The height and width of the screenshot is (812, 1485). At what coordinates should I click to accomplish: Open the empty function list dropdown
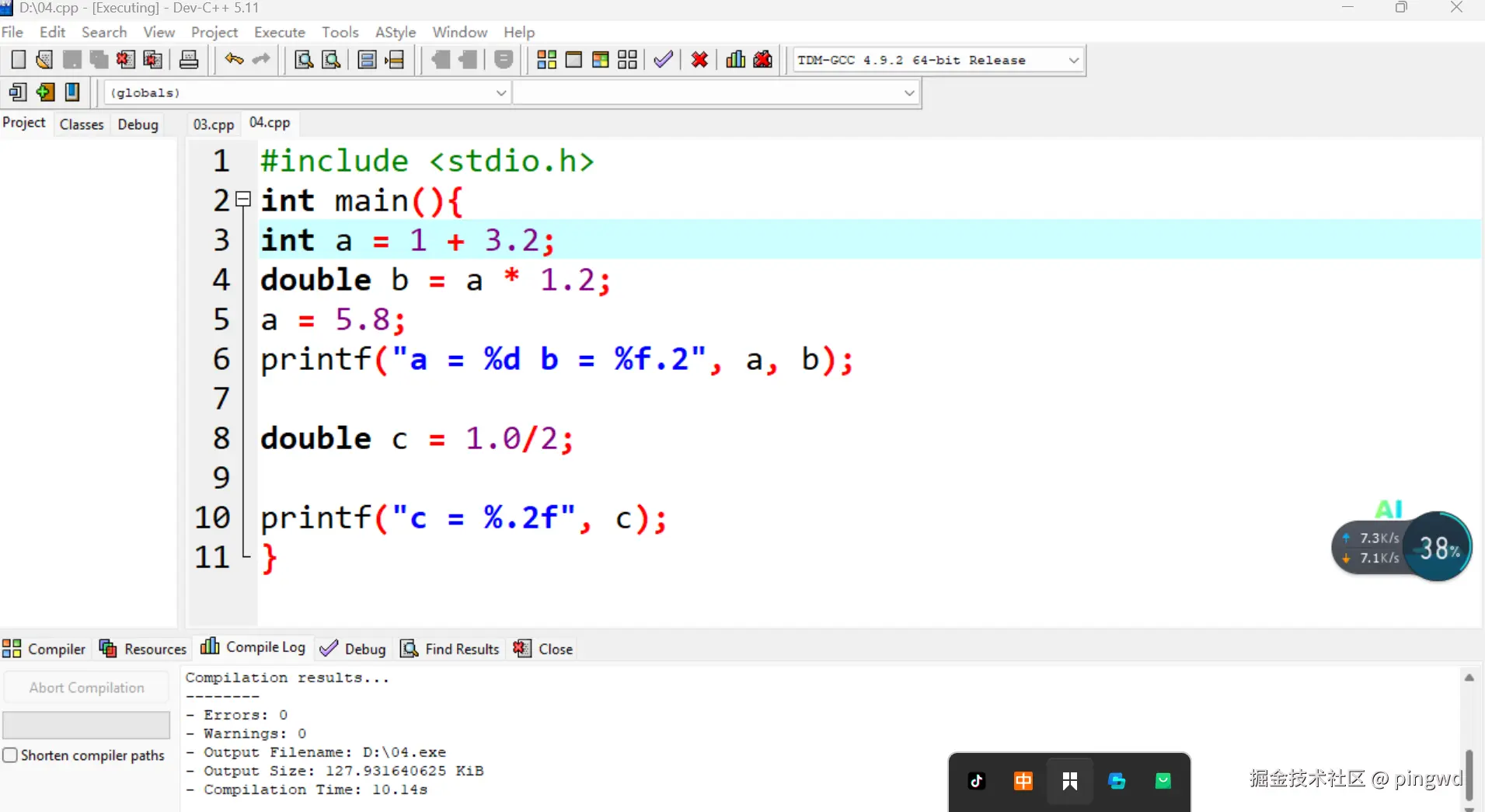coord(716,92)
